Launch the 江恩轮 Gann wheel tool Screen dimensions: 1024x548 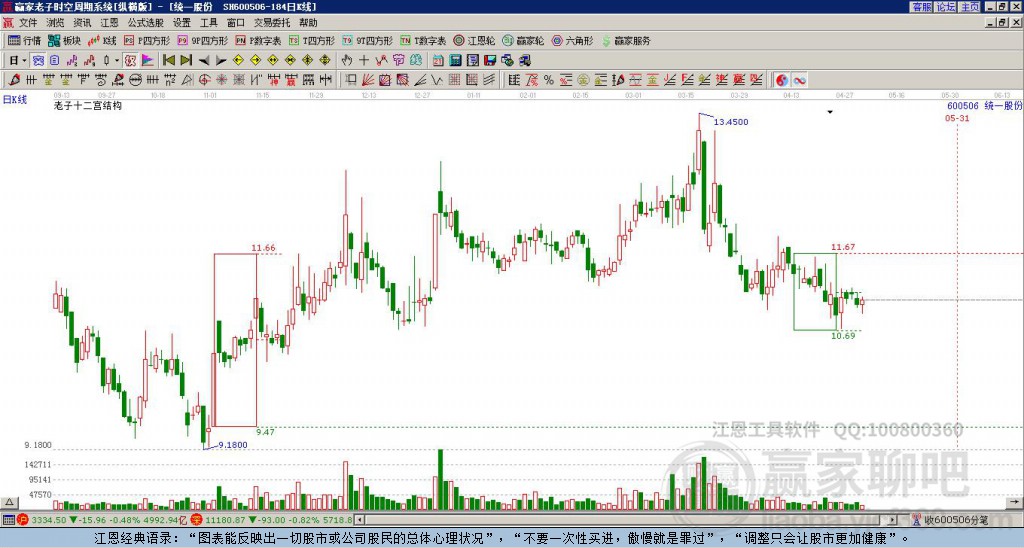(480, 41)
